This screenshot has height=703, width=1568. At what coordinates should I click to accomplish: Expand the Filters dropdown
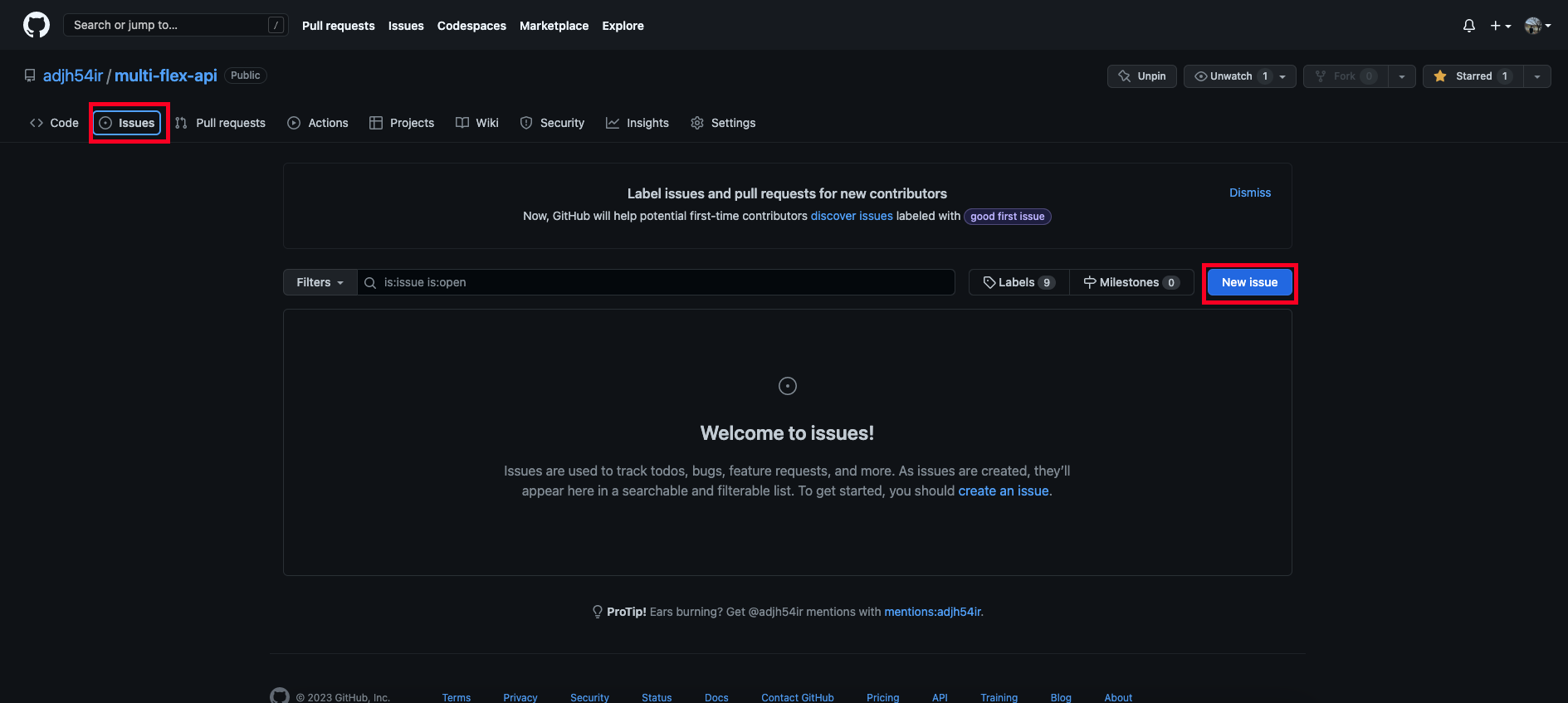pos(320,282)
